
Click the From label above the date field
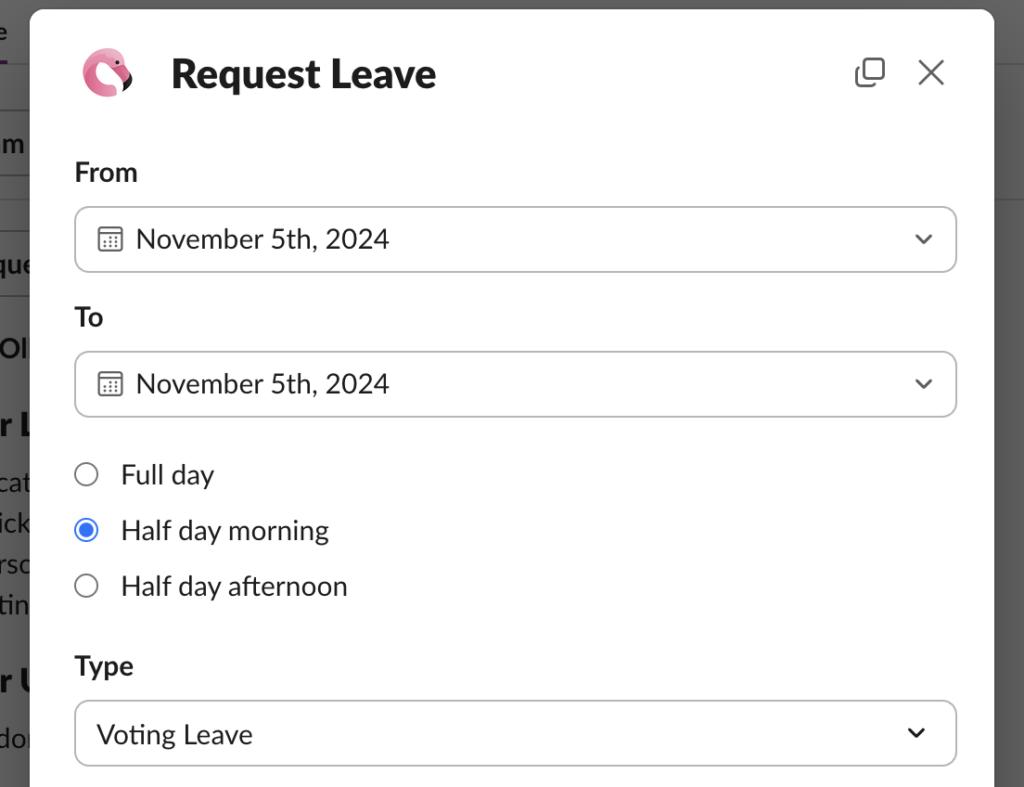[105, 172]
